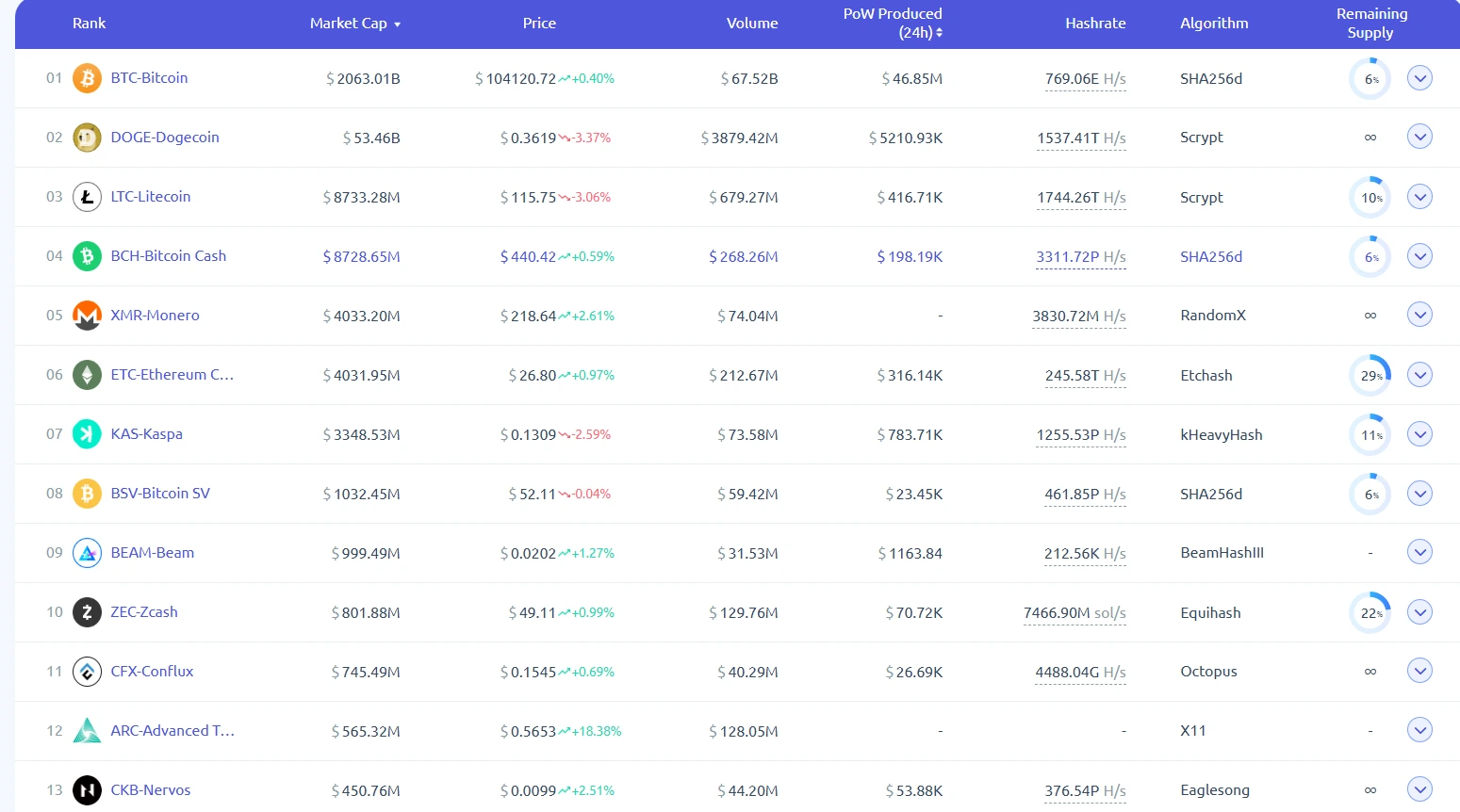Click the Algorithm column header
The height and width of the screenshot is (812, 1460).
click(x=1214, y=24)
